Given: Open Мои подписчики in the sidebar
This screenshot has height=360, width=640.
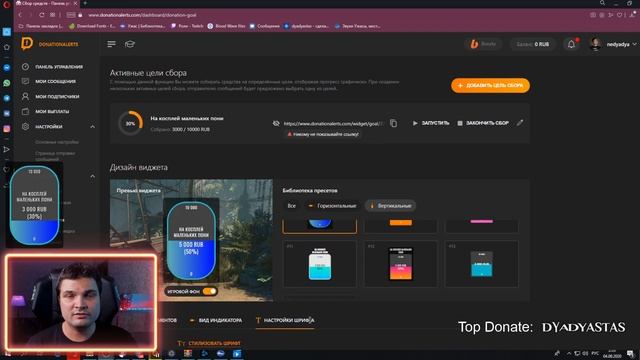Looking at the screenshot, I should tap(57, 96).
